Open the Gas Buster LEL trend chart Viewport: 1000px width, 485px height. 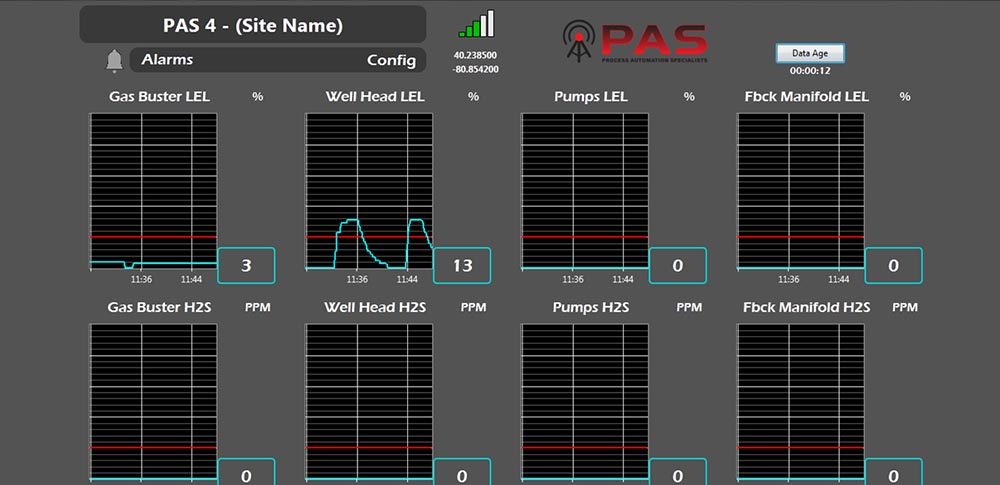(154, 191)
